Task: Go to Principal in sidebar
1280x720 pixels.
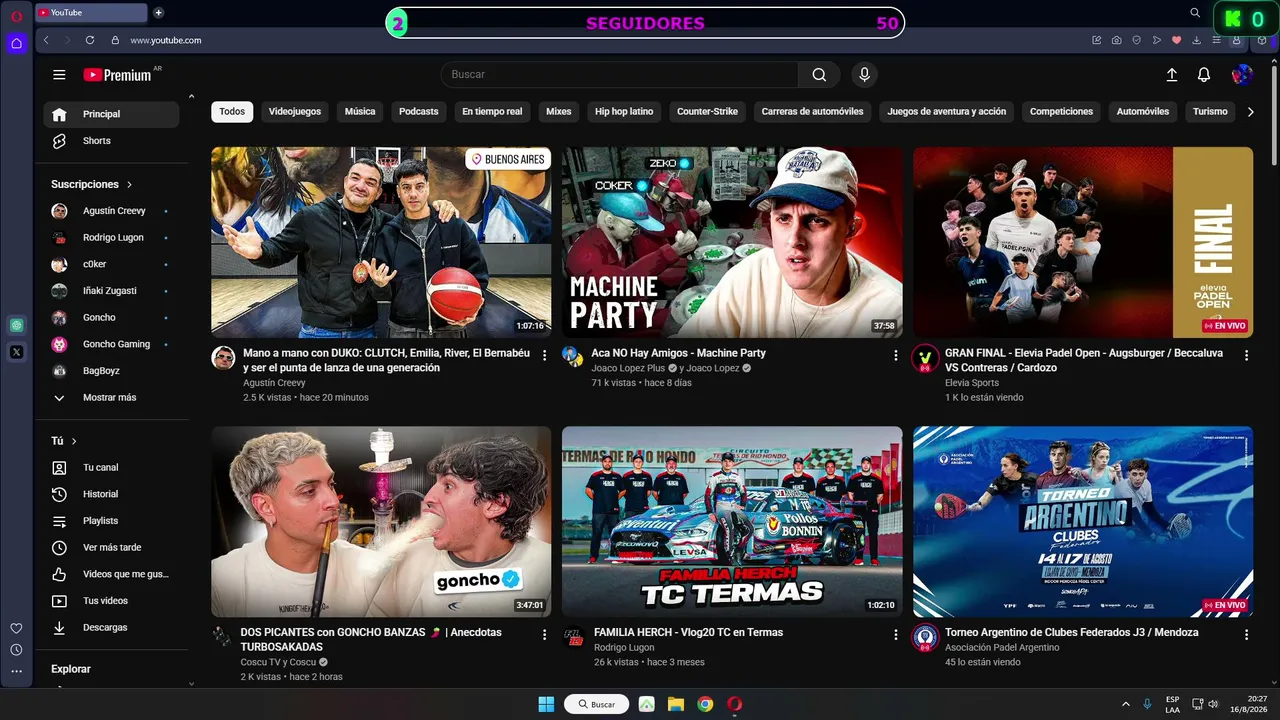Action: pyautogui.click(x=111, y=115)
